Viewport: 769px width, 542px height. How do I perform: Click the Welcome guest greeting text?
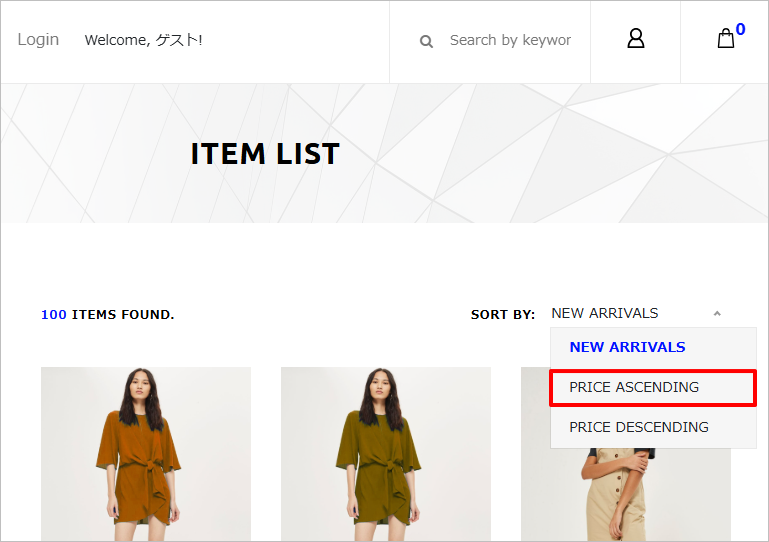(143, 40)
